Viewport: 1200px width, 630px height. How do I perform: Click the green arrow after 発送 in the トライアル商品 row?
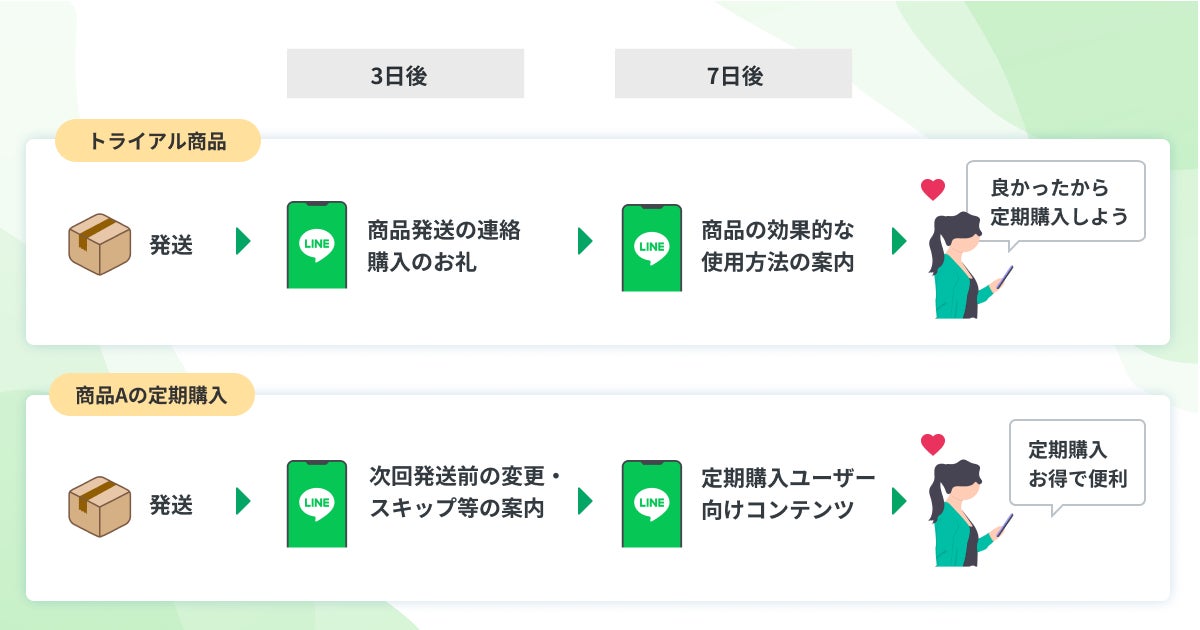(x=243, y=242)
